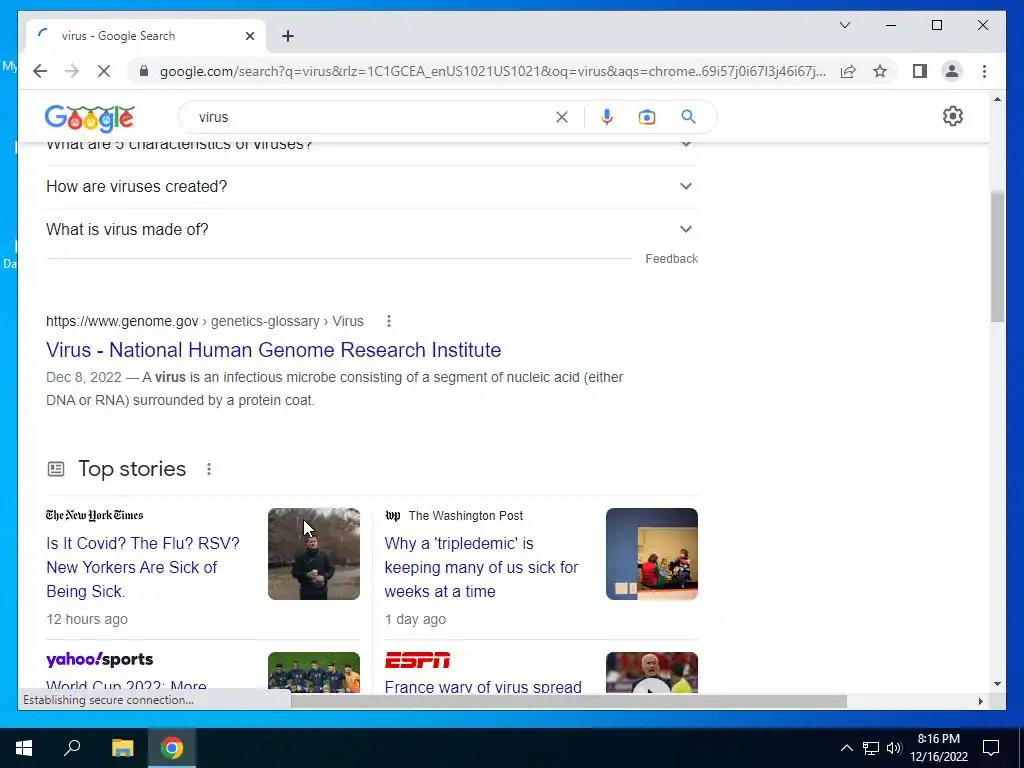1024x768 pixels.
Task: Open the network status tray icon
Action: (x=871, y=748)
